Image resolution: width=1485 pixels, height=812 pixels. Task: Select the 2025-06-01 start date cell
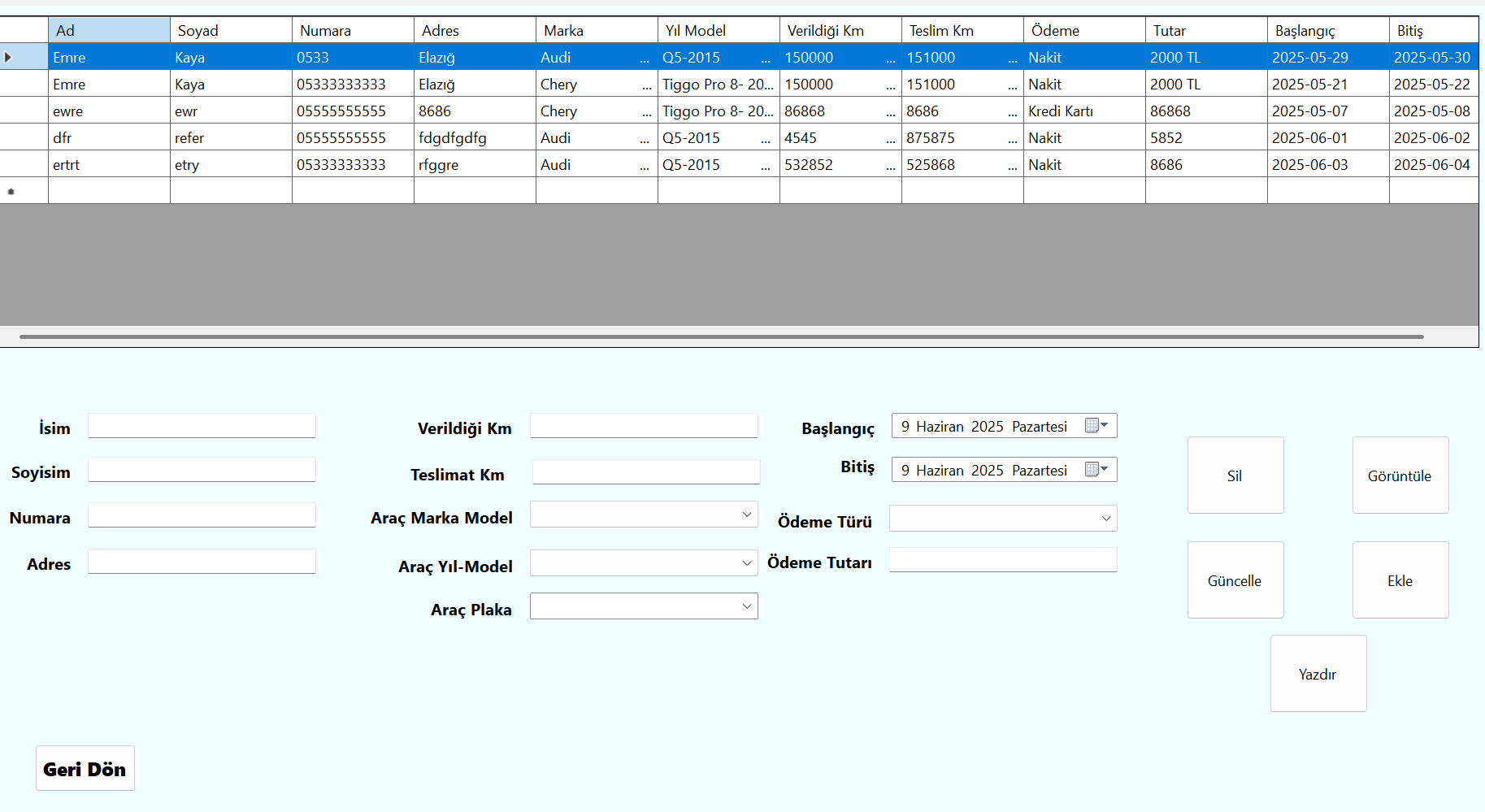1329,137
